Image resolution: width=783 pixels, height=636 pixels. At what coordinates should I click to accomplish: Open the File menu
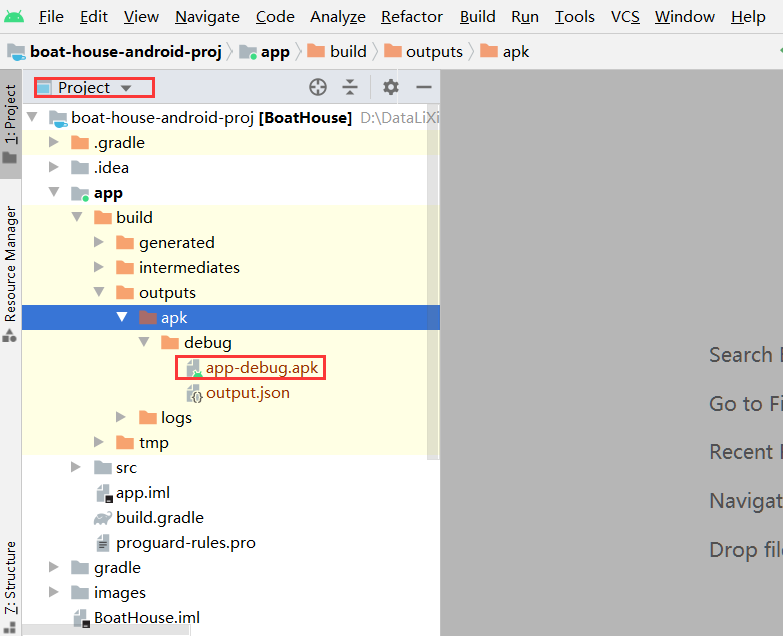(51, 17)
